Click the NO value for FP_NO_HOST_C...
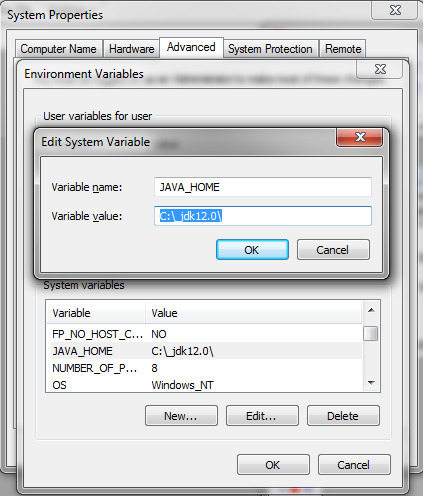Viewport: 423px width, 496px height. pos(159,334)
